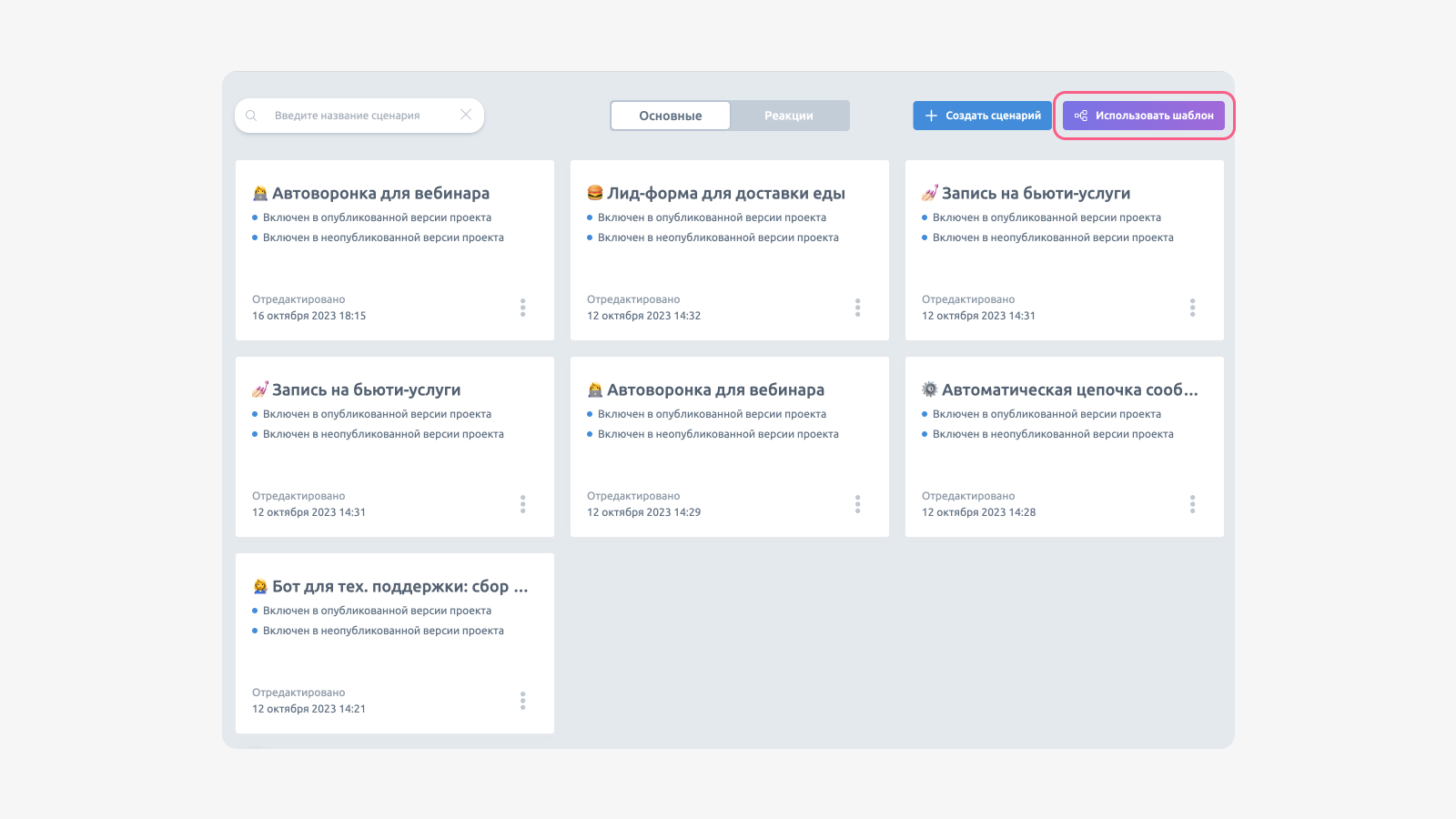This screenshot has width=1456, height=819.
Task: Click the date 12 октября 2023 14:28
Action: (x=979, y=512)
